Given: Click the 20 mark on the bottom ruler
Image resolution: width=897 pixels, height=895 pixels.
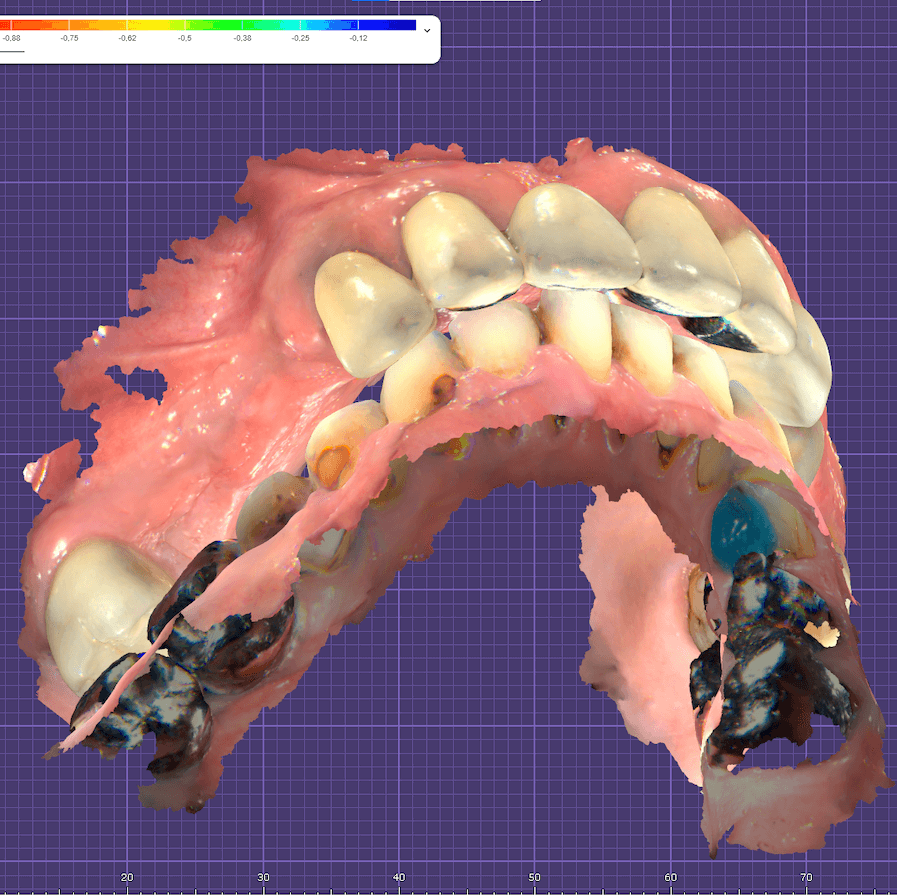Looking at the screenshot, I should [x=127, y=877].
